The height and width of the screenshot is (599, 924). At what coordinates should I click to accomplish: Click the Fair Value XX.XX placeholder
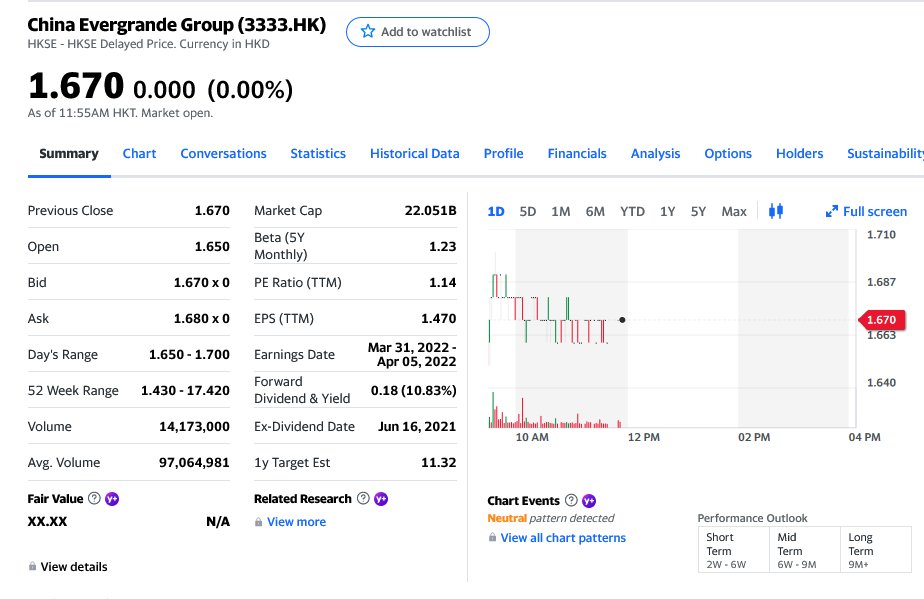[x=47, y=521]
